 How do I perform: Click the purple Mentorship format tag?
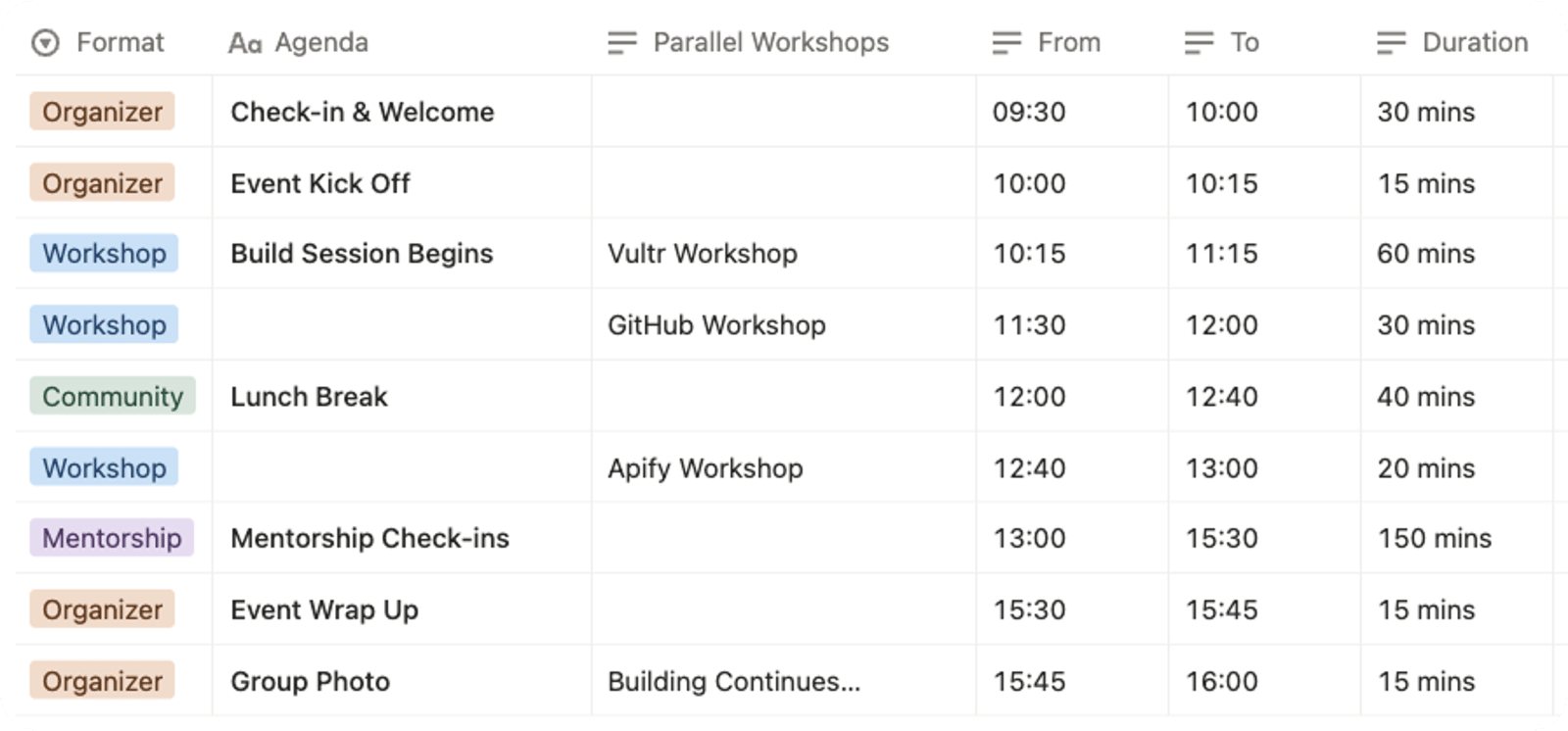click(112, 538)
